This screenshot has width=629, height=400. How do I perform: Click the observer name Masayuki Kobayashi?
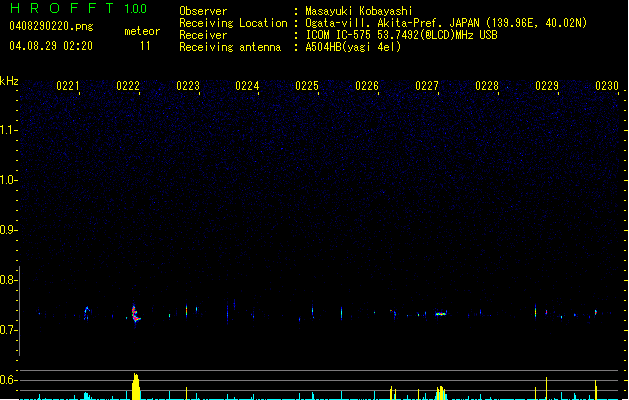click(359, 11)
